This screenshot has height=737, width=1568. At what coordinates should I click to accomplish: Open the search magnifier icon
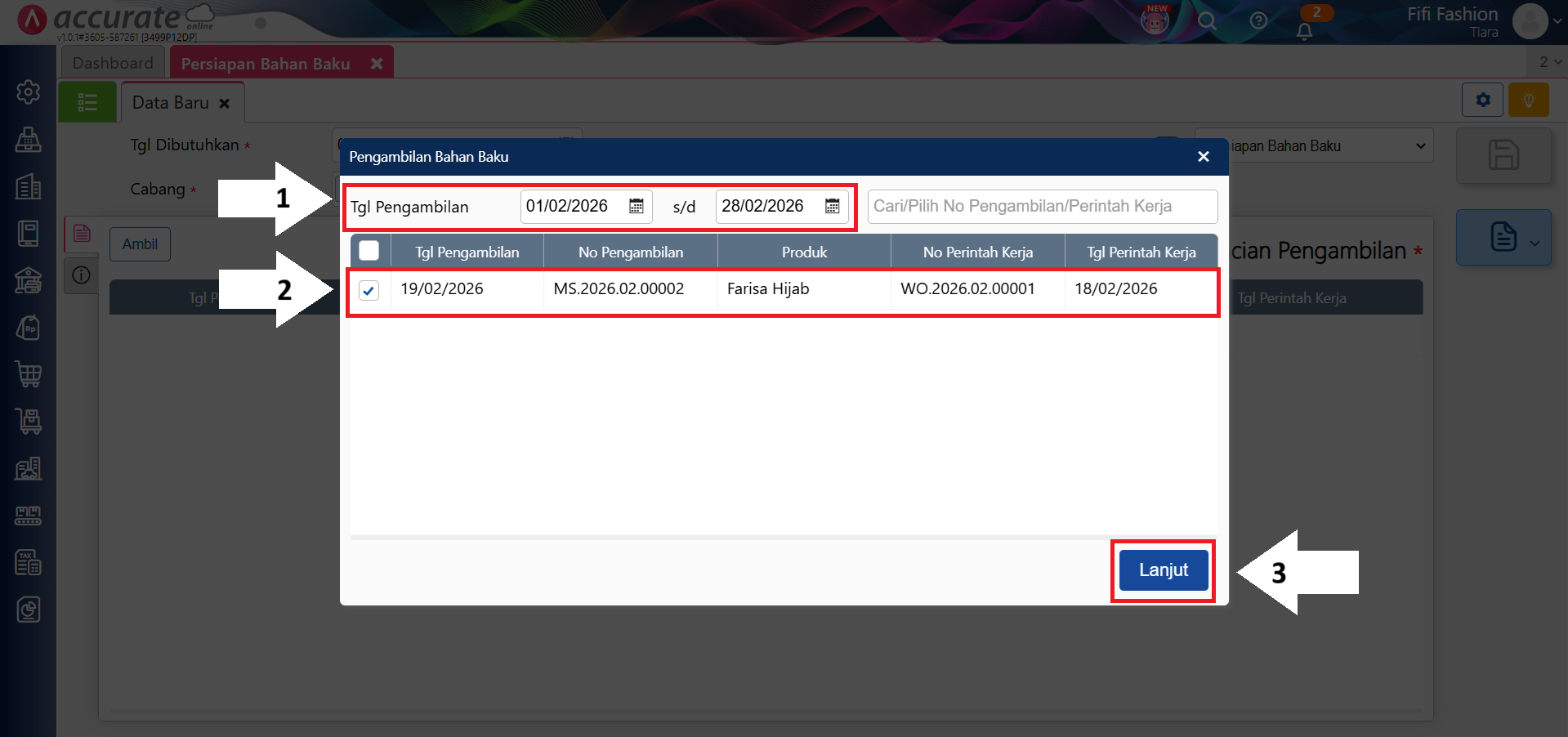coord(1207,21)
